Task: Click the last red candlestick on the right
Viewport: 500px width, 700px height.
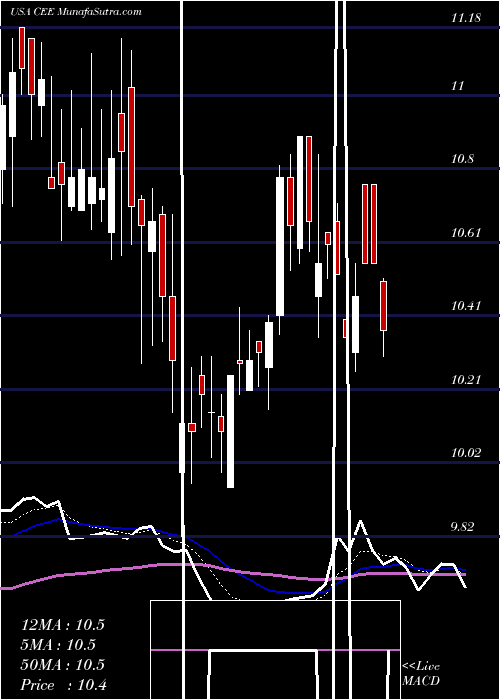Action: click(x=383, y=306)
